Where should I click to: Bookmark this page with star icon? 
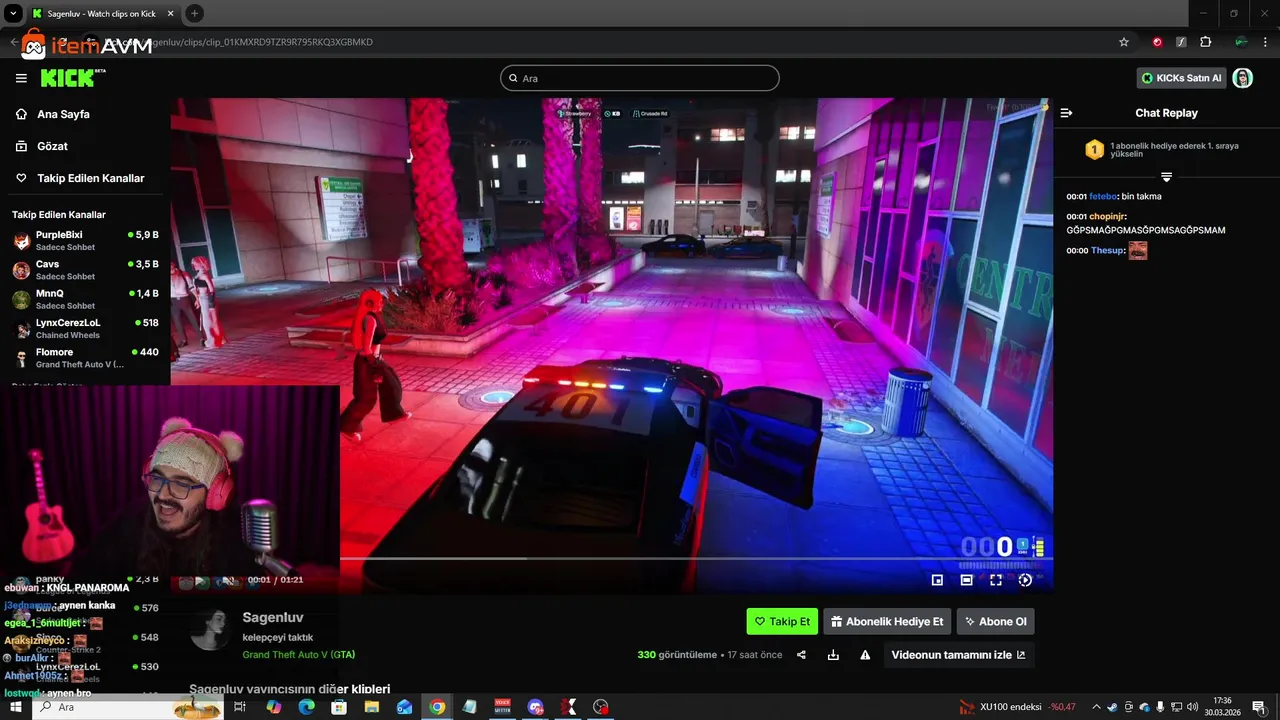click(x=1124, y=42)
